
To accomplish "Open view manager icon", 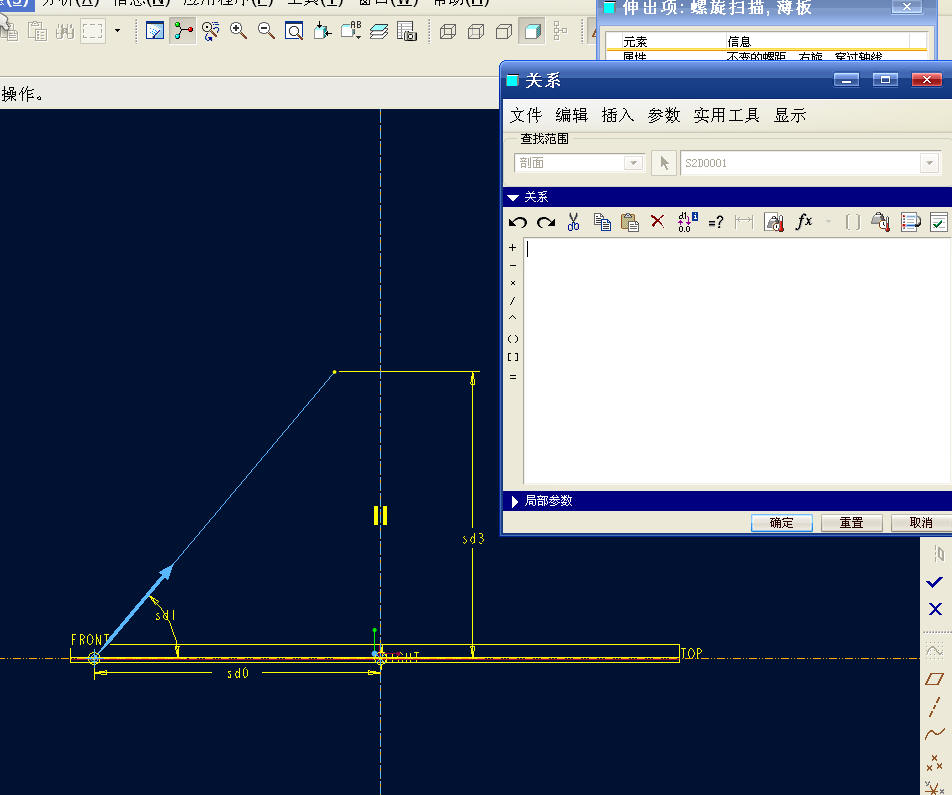I will (x=406, y=31).
